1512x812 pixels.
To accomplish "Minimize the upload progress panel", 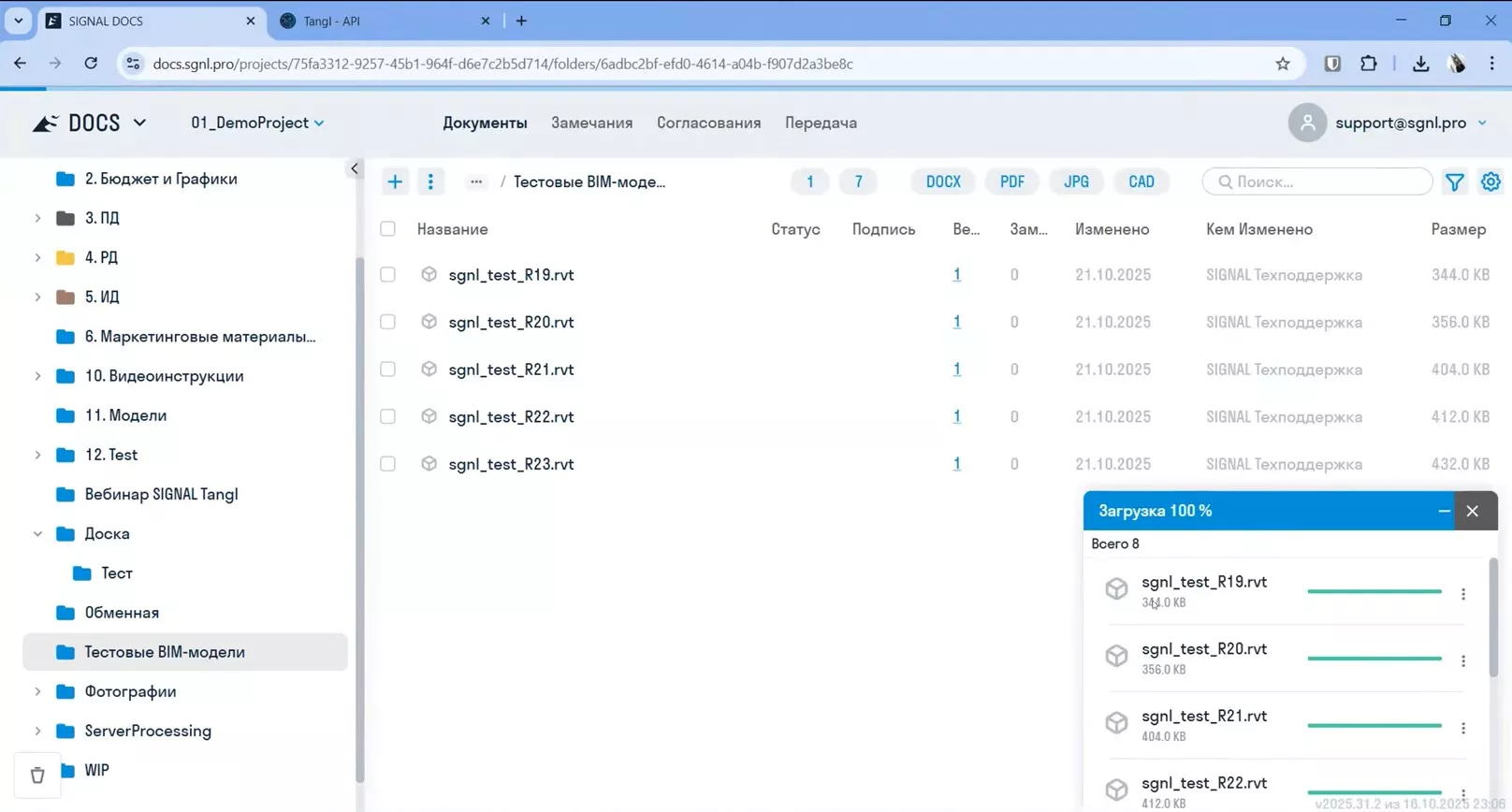I will tap(1444, 511).
